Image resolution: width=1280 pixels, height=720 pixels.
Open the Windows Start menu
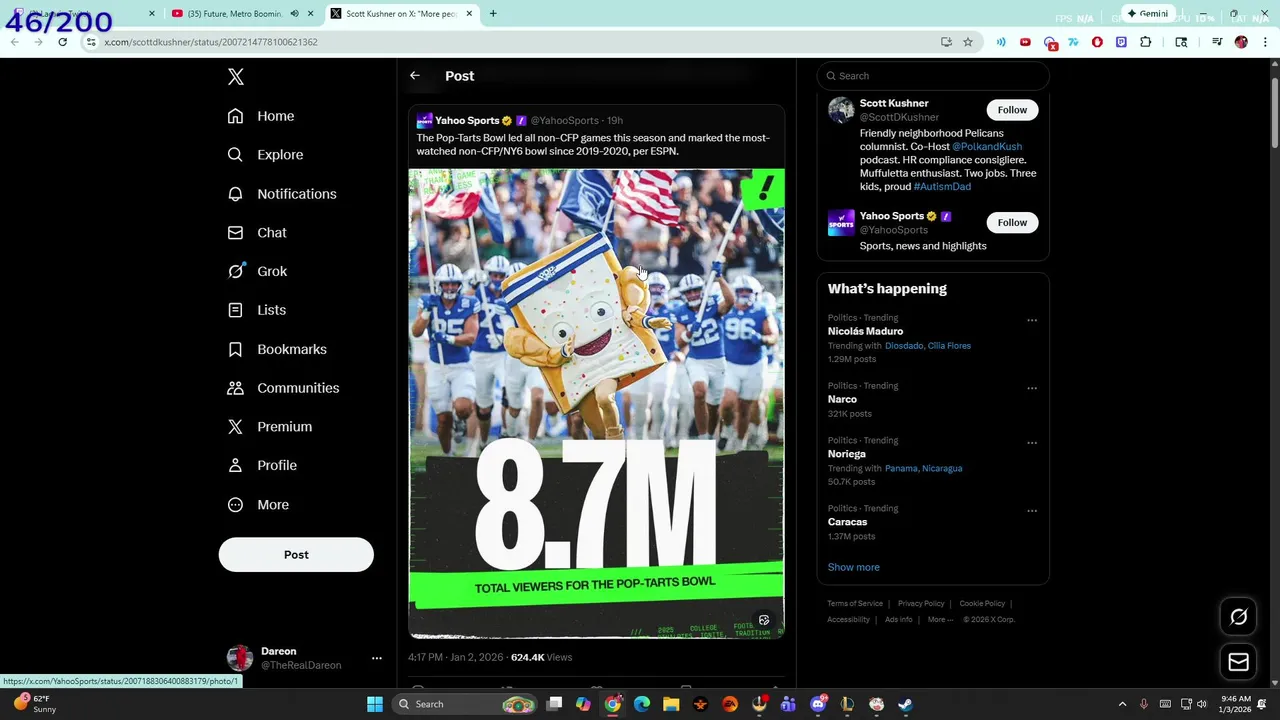[375, 704]
